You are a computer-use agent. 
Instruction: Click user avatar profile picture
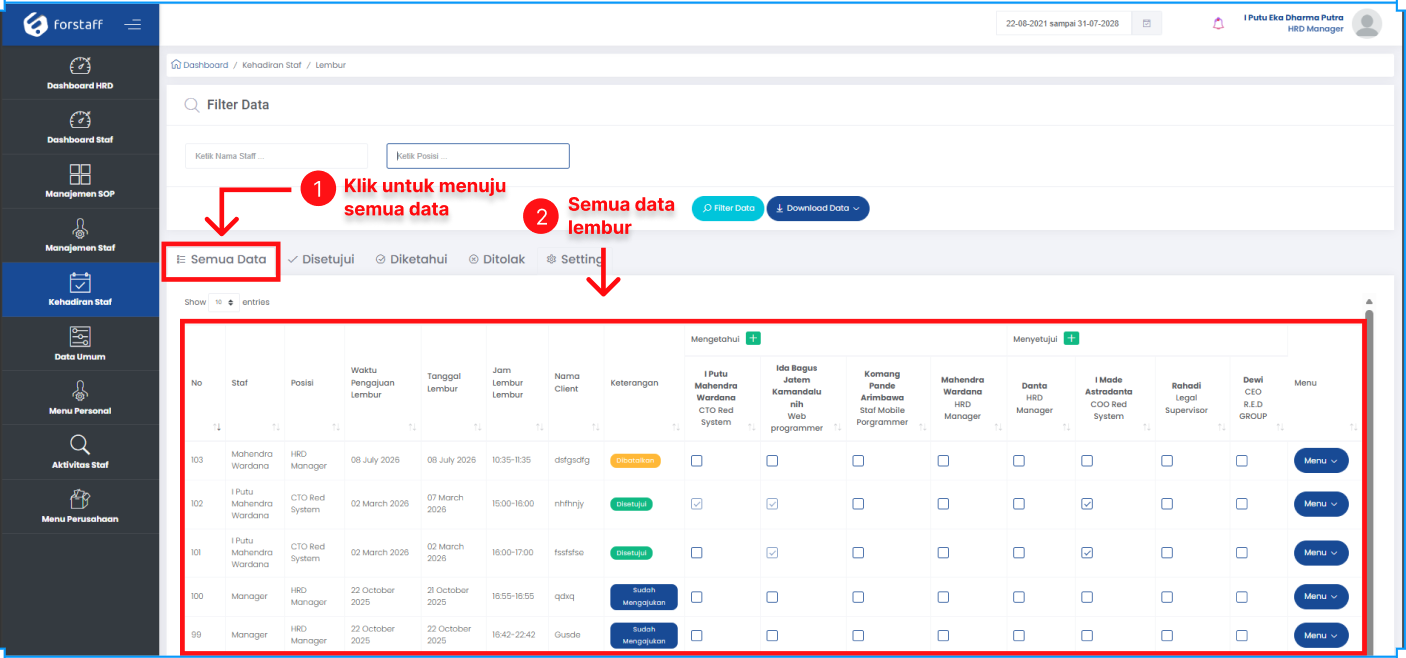click(x=1366, y=24)
